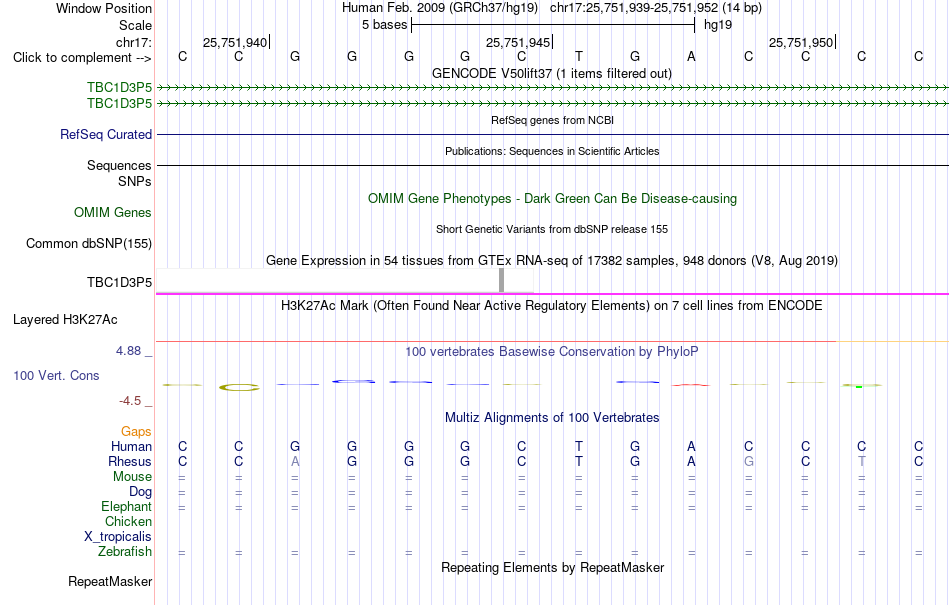Click the gray expression bar in the GTEx graph

pos(501,280)
